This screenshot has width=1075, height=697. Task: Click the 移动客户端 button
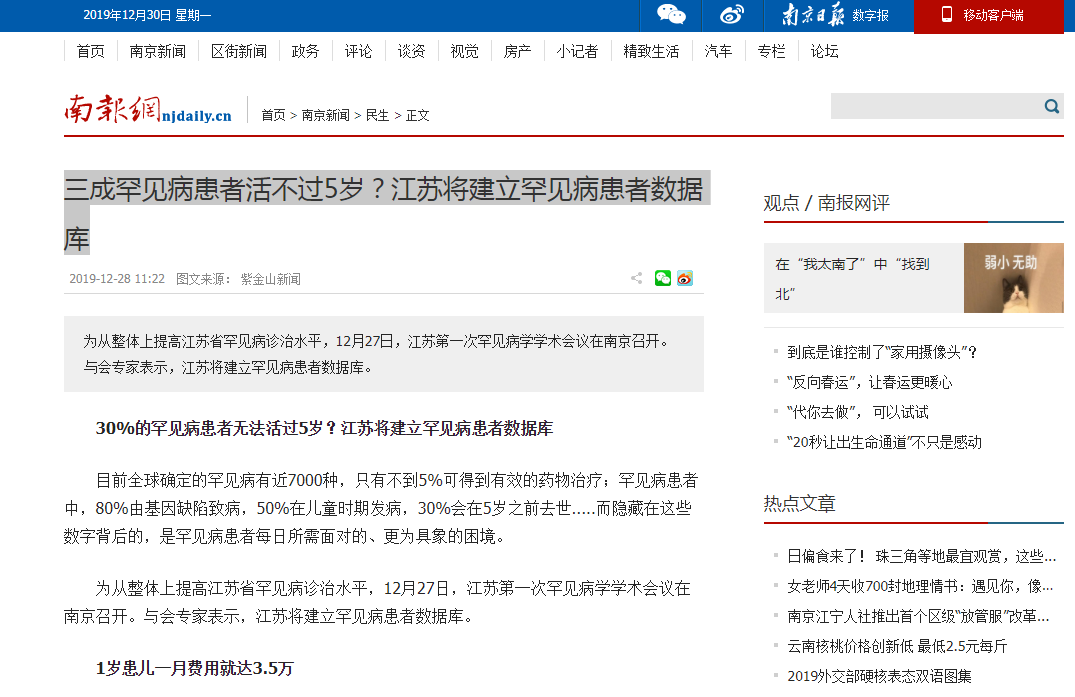(x=988, y=16)
